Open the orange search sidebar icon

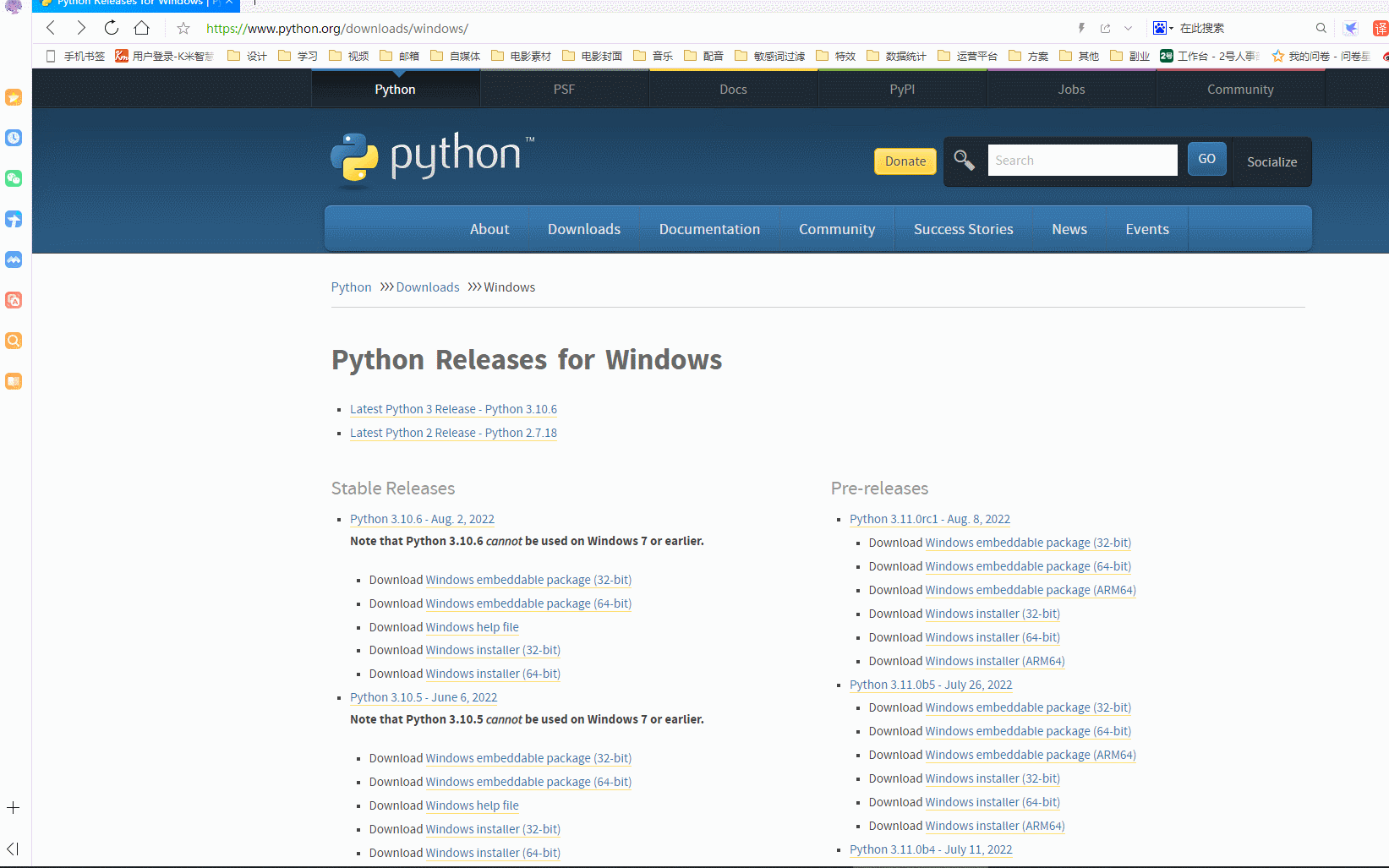pos(14,341)
